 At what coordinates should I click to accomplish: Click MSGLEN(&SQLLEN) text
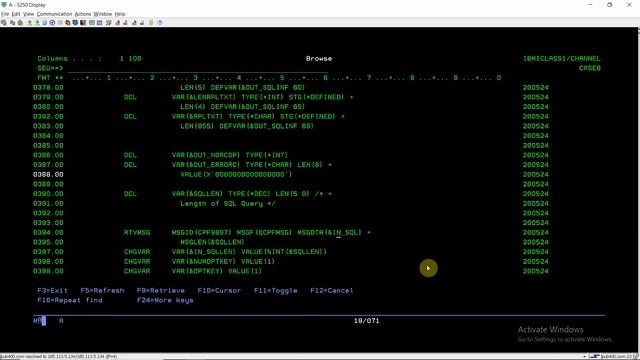coord(212,242)
